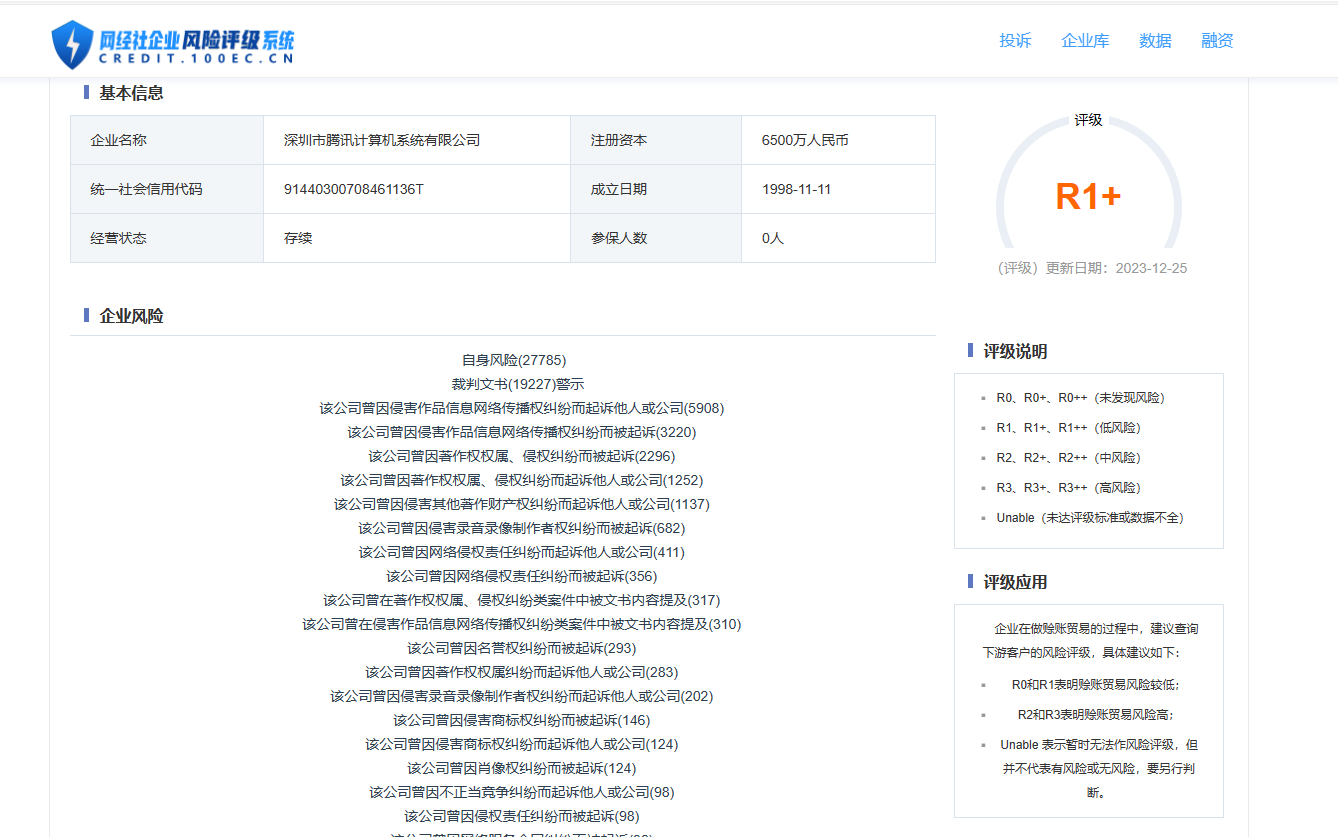Click the credit code 91440300708461136T
The image size is (1338, 837).
354,189
